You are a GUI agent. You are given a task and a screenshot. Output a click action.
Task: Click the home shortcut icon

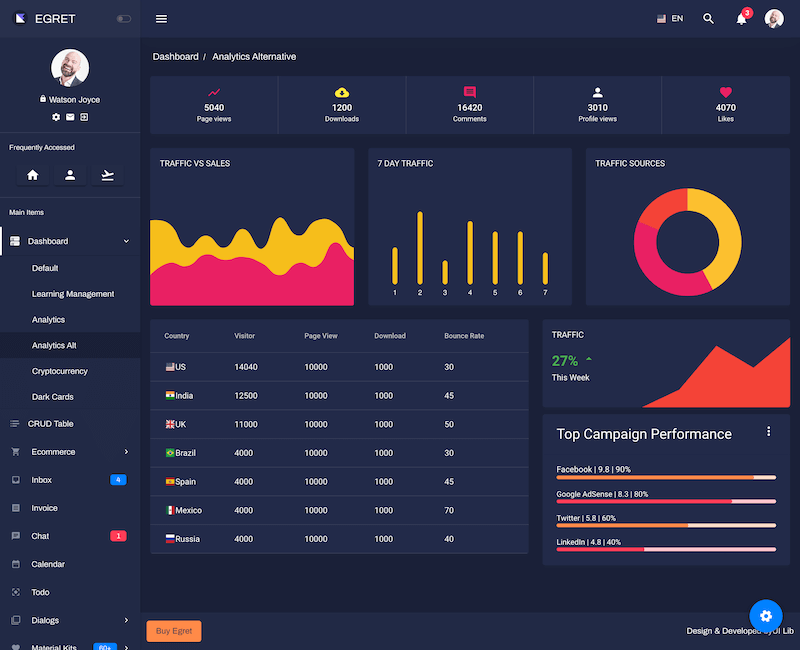coord(32,175)
